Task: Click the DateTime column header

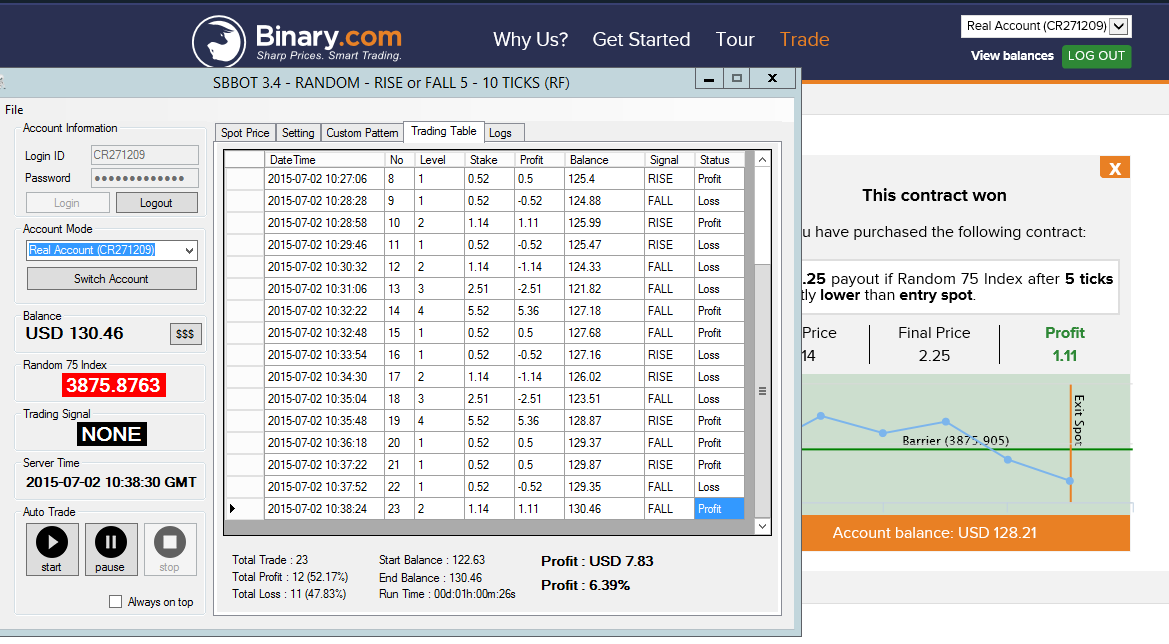Action: (324, 160)
